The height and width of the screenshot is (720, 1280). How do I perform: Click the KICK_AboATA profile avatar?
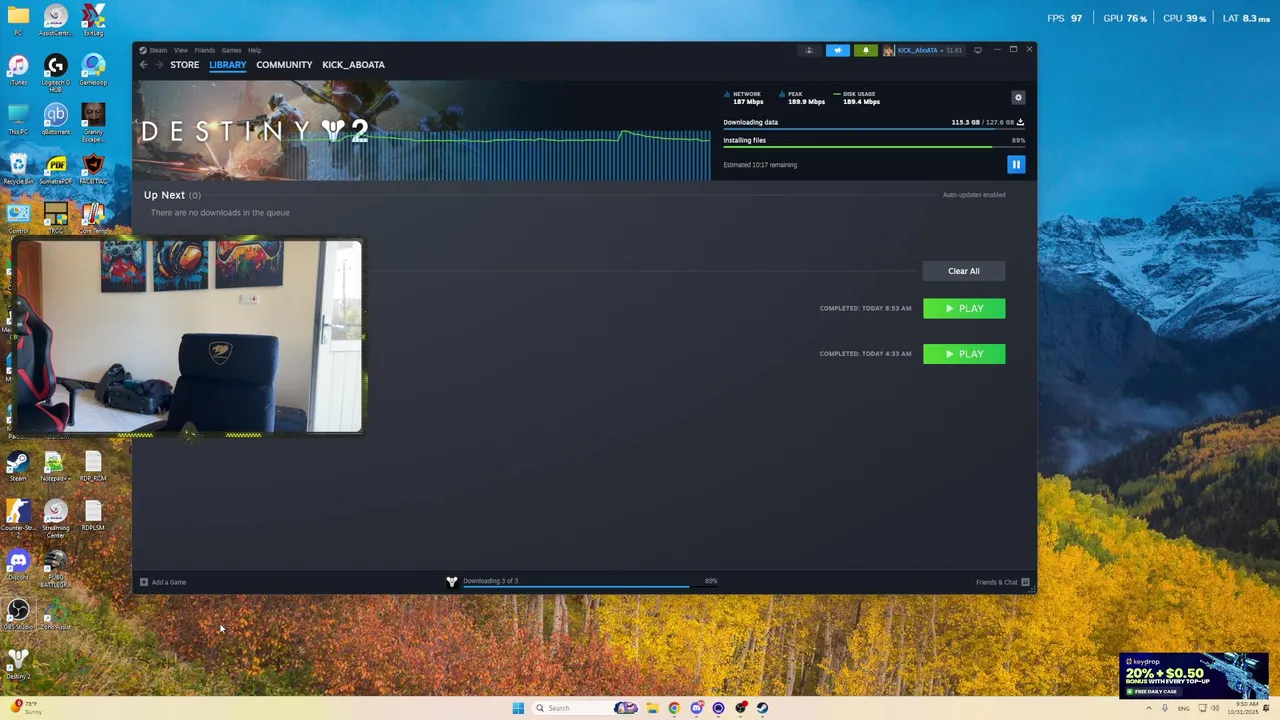[x=888, y=50]
